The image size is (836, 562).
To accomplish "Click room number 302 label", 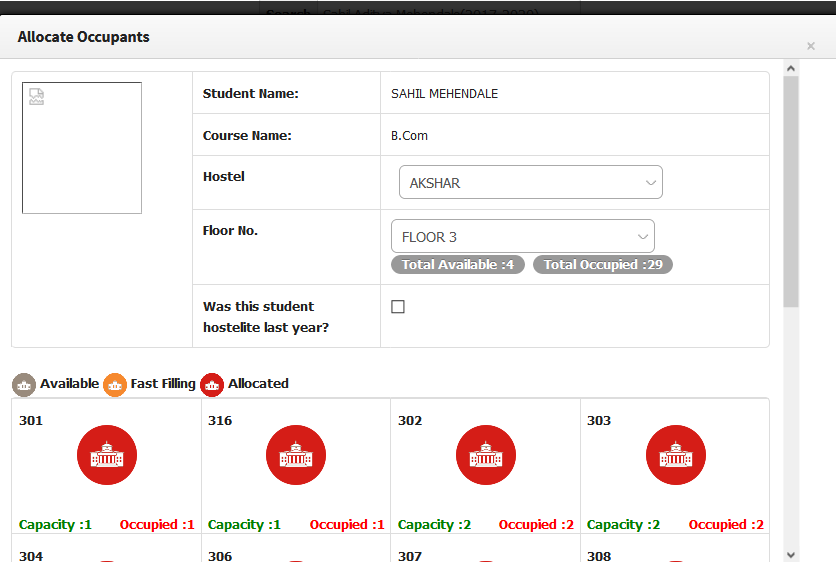I will tap(410, 421).
